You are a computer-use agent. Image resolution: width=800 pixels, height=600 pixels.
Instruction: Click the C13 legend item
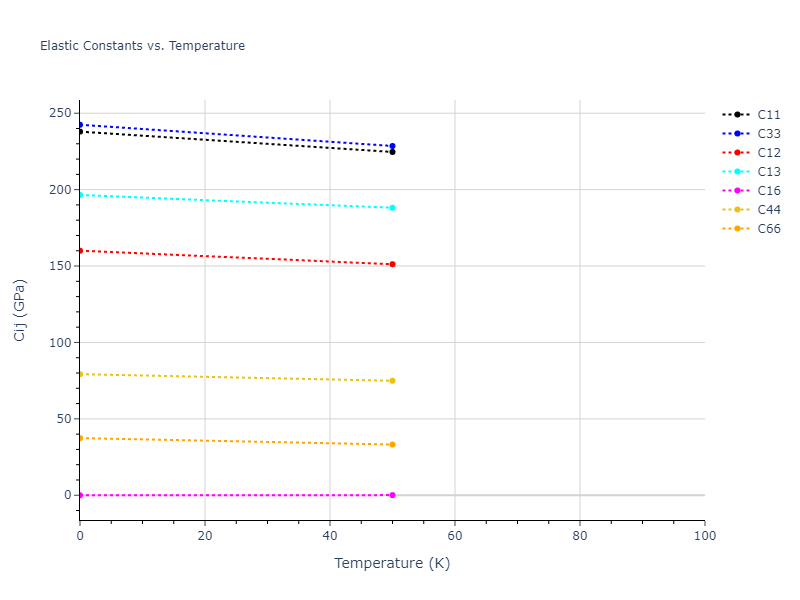click(x=768, y=172)
